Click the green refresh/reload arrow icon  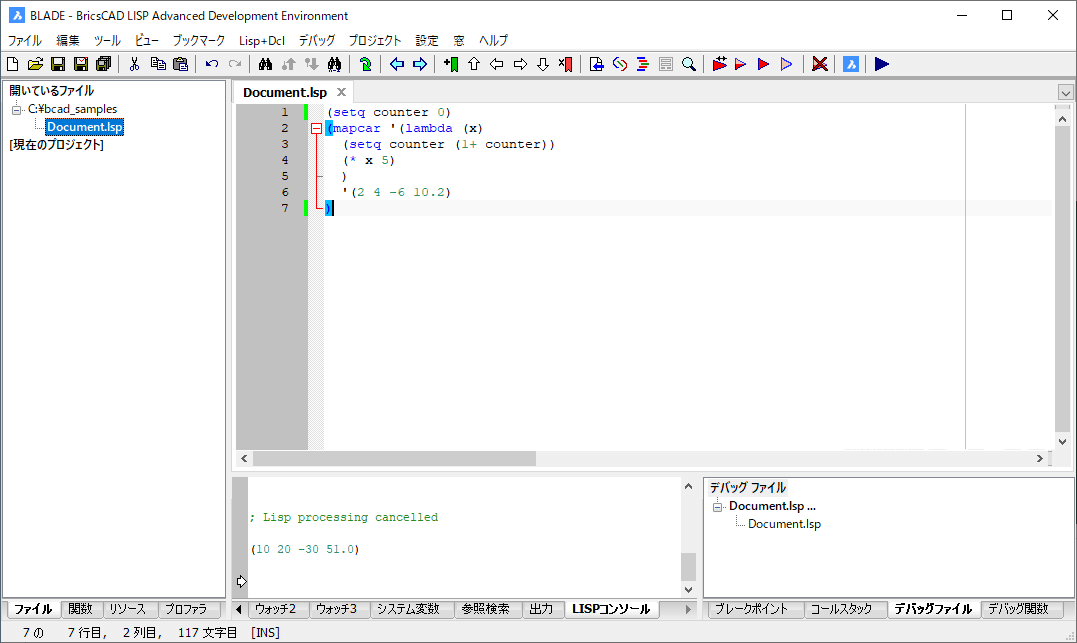[x=365, y=64]
